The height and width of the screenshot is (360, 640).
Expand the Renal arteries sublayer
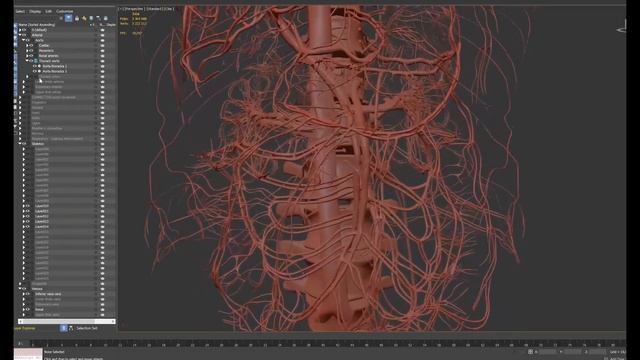[x=27, y=56]
